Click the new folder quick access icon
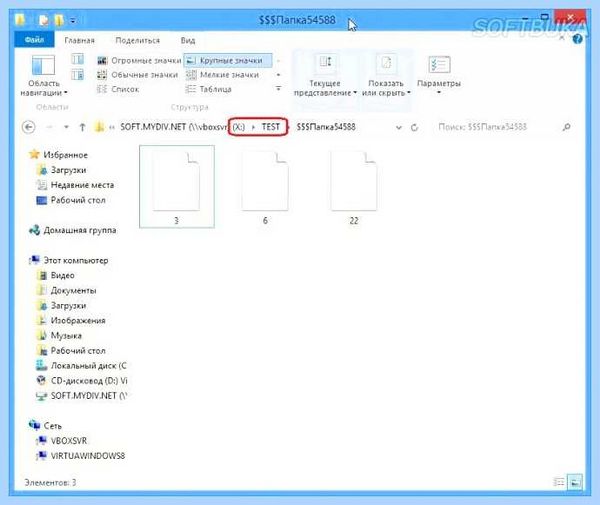The image size is (600, 505). pos(59,20)
